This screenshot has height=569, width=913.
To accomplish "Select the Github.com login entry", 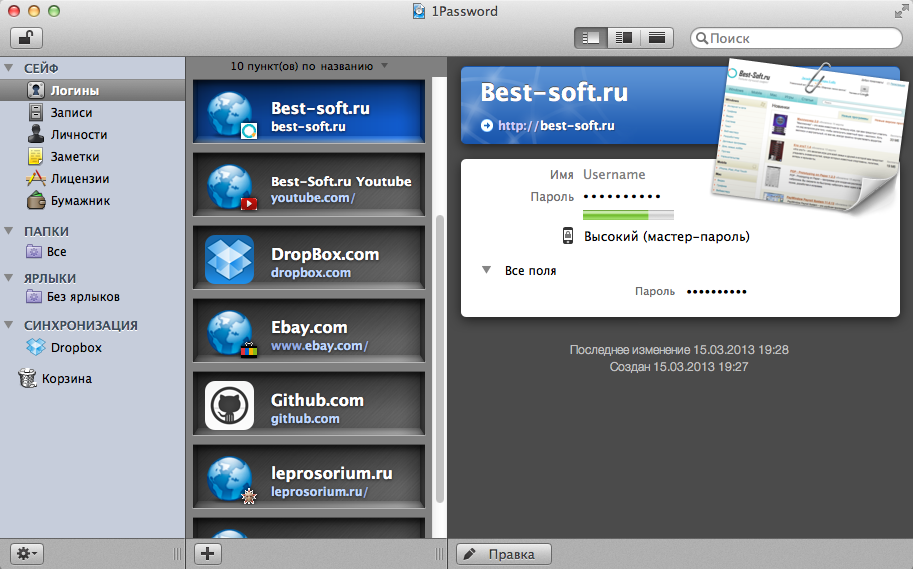I will click(x=309, y=404).
